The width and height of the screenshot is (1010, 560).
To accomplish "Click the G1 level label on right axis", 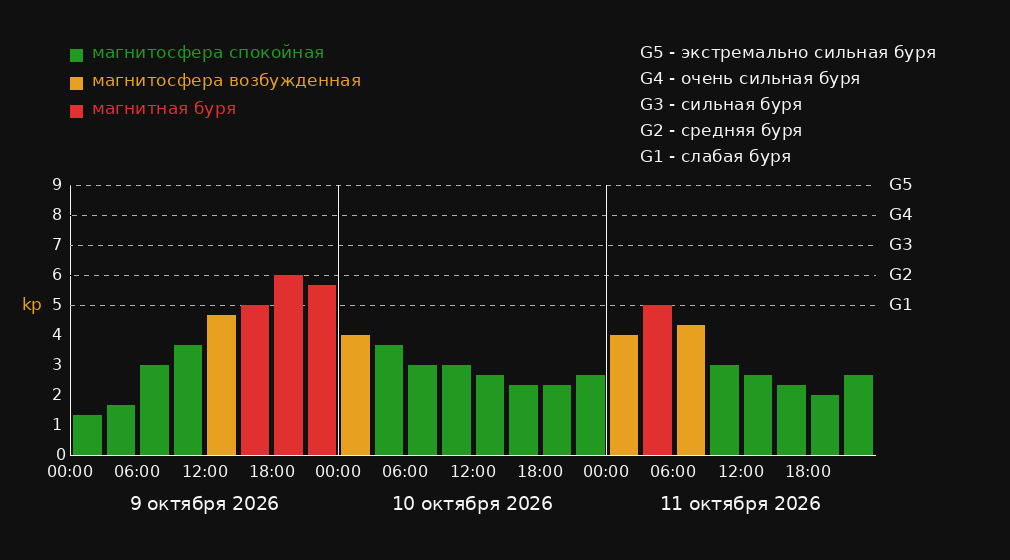I will 900,305.
